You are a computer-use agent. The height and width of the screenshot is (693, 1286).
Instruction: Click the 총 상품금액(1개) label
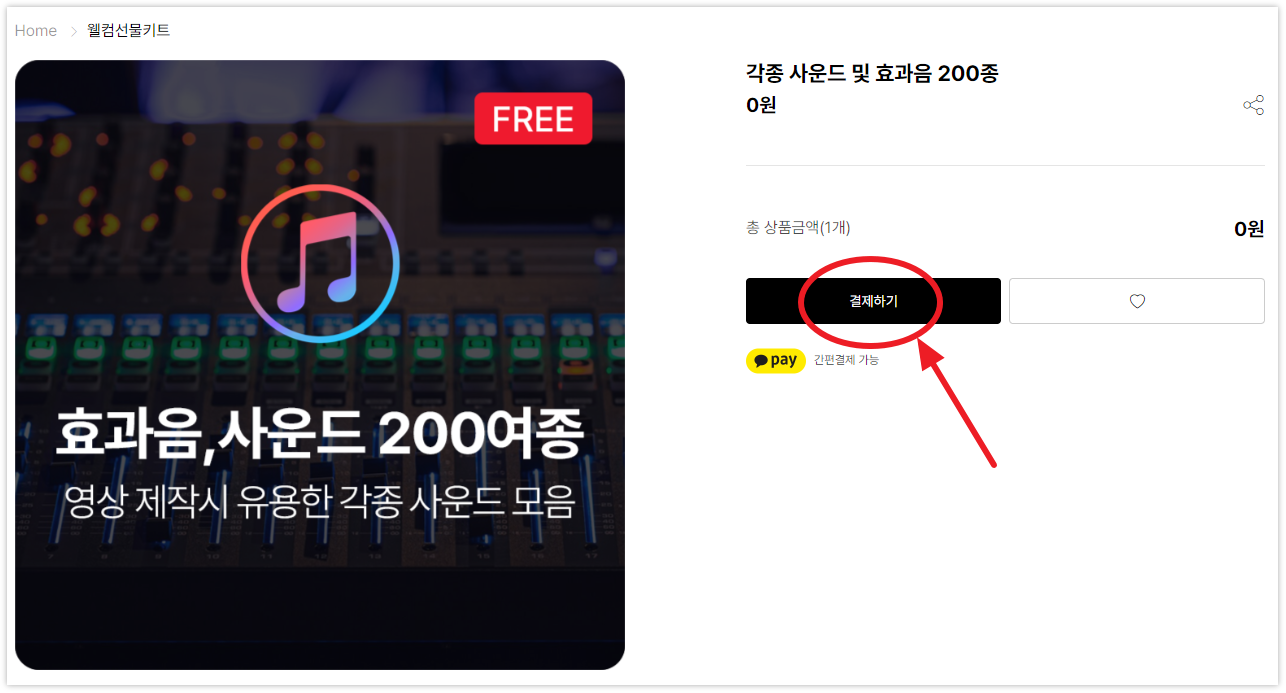click(798, 228)
